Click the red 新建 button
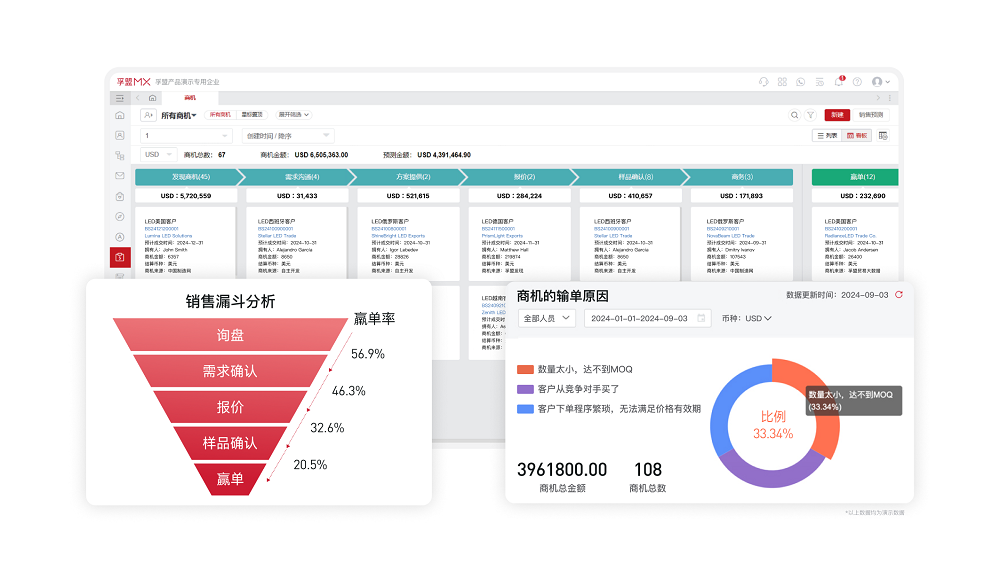 tap(838, 115)
